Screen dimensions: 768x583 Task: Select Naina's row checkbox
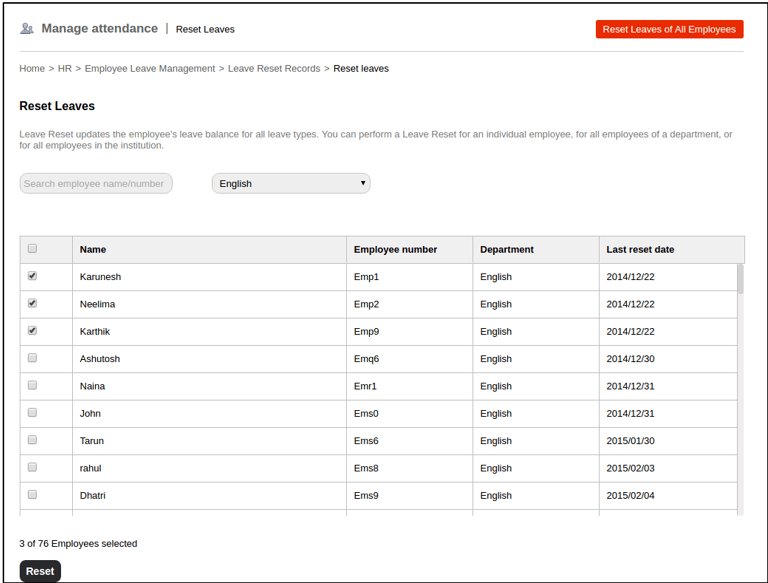33,385
